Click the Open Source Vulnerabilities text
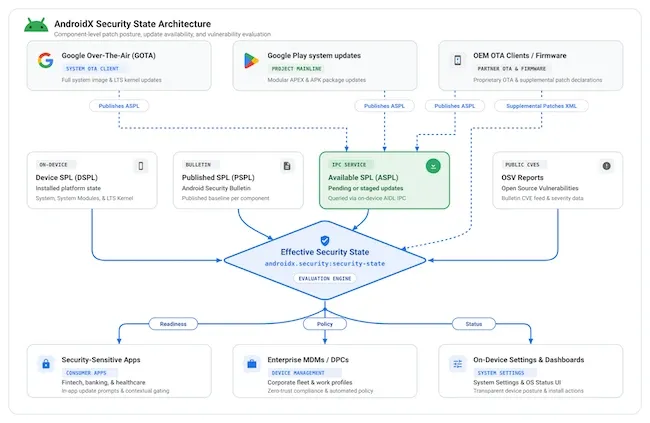 (x=540, y=188)
